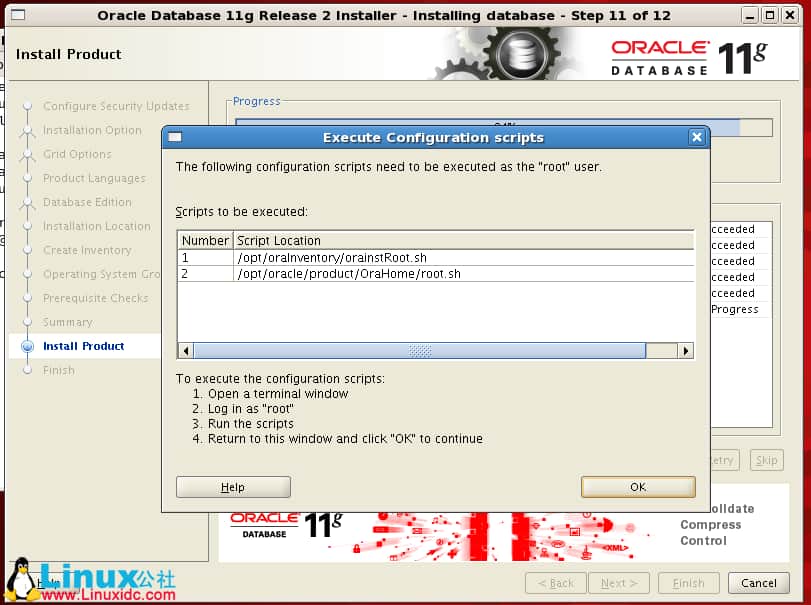Screen dimensions: 811x605
Task: Minimize the Oracle installer window
Action: [x=750, y=15]
